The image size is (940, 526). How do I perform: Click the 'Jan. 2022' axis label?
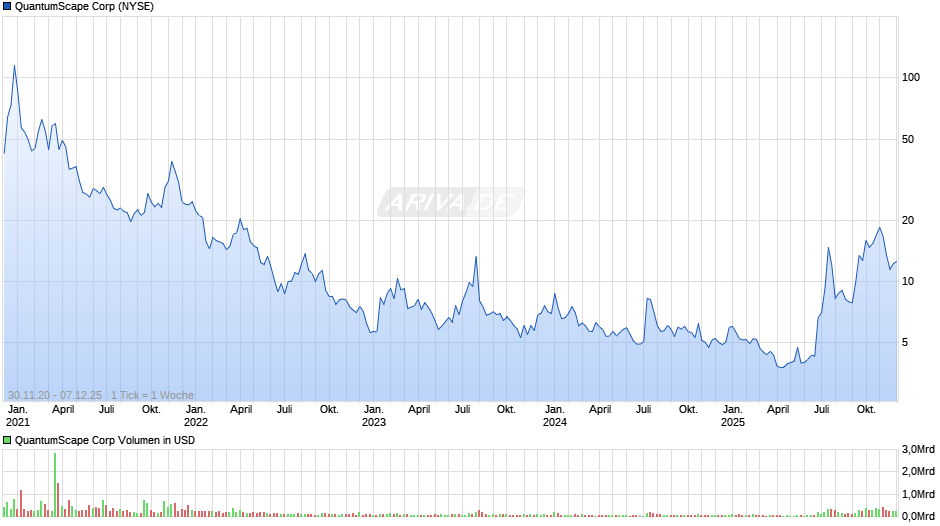pos(195,416)
